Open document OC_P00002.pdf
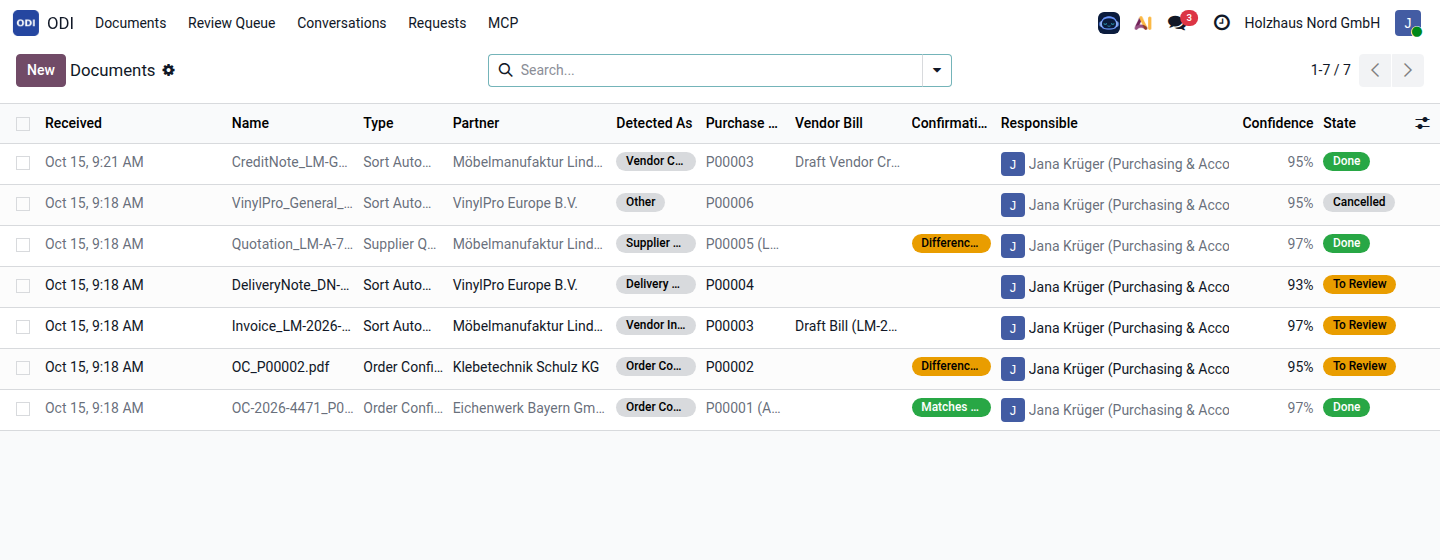 click(x=281, y=367)
